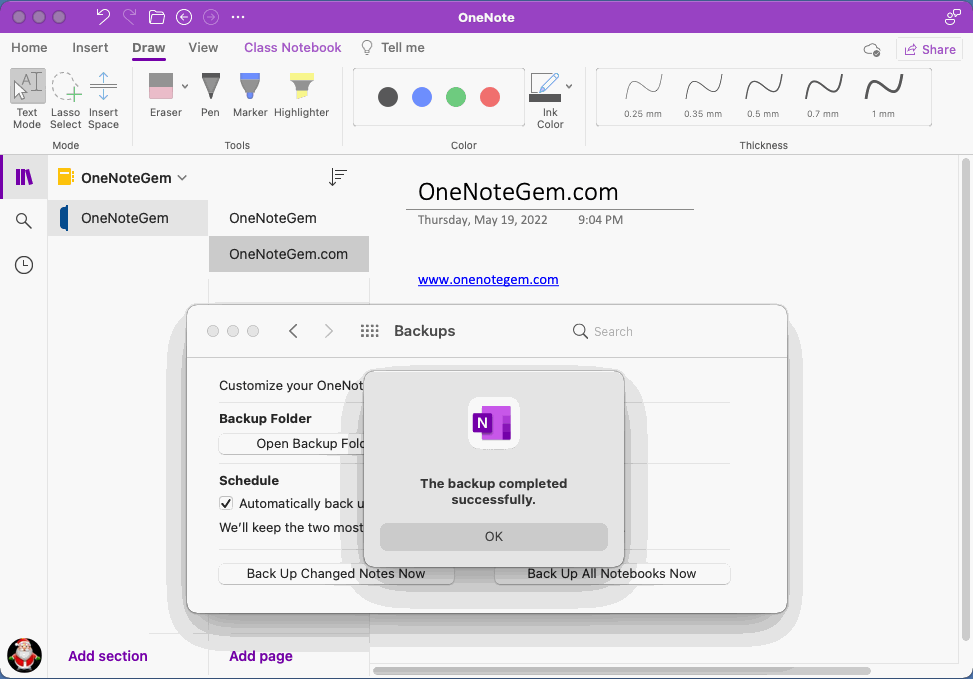
Task: Click the vertical scrollbar on the right
Action: pos(966,399)
